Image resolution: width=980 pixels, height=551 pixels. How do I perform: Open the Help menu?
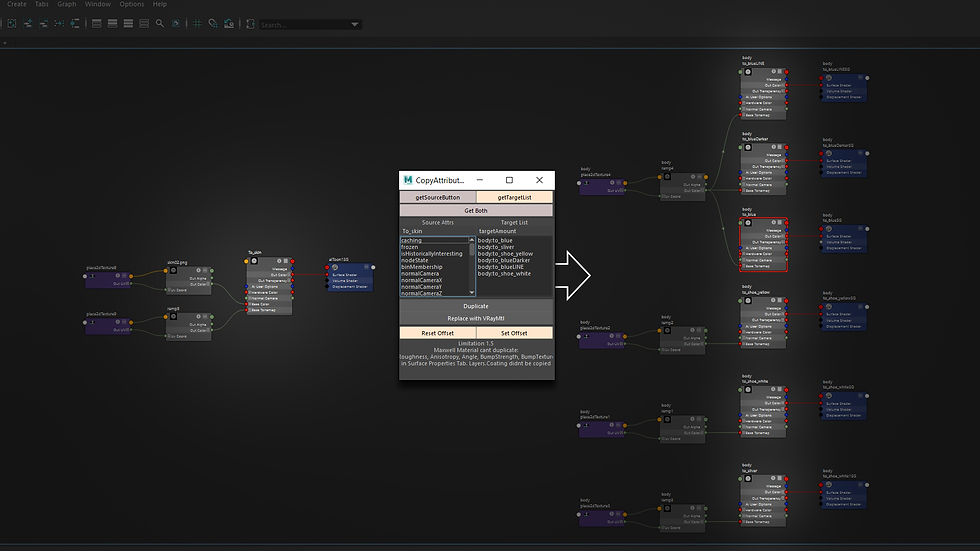click(160, 4)
